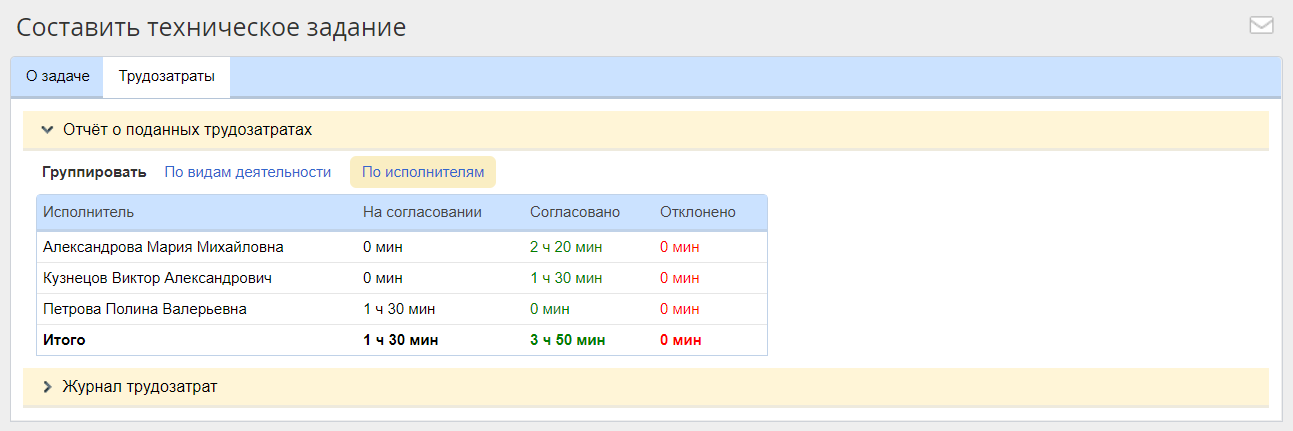Click the envelope mail icon

coord(1261,26)
